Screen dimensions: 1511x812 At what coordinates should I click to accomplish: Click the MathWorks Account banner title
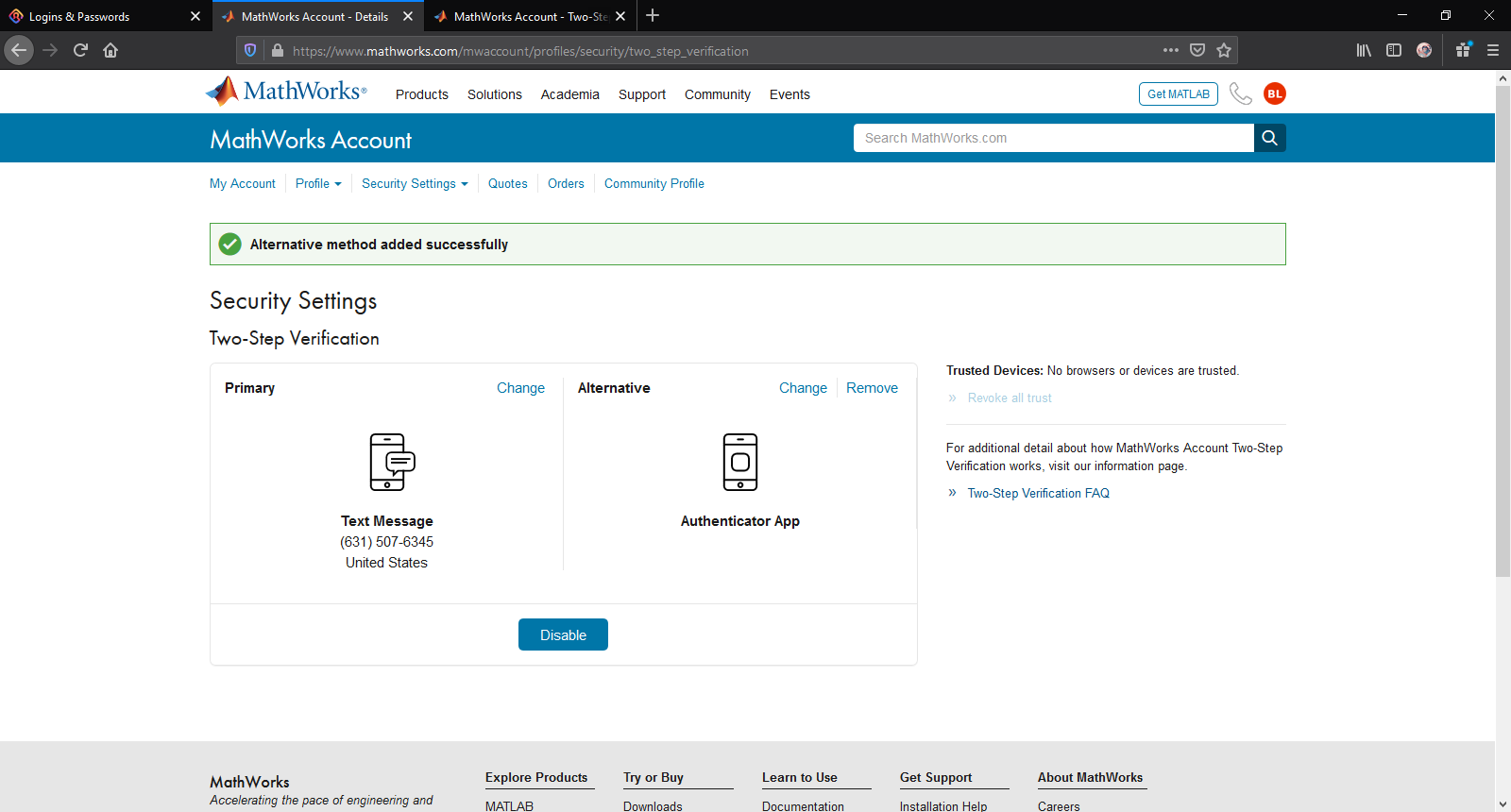311,140
